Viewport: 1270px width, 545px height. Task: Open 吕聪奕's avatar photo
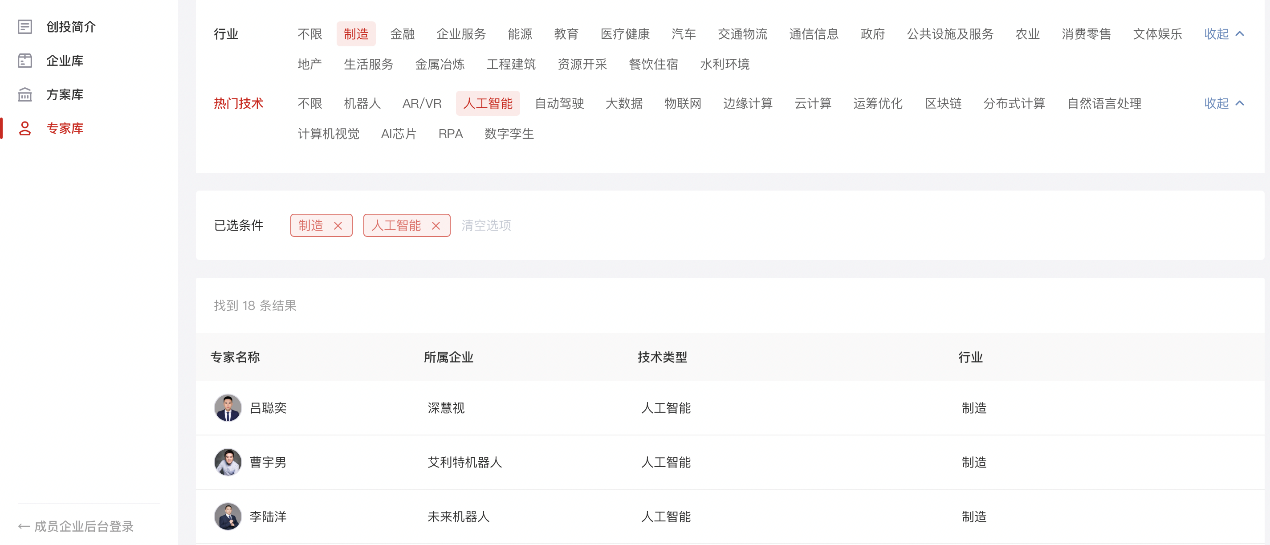tap(228, 408)
